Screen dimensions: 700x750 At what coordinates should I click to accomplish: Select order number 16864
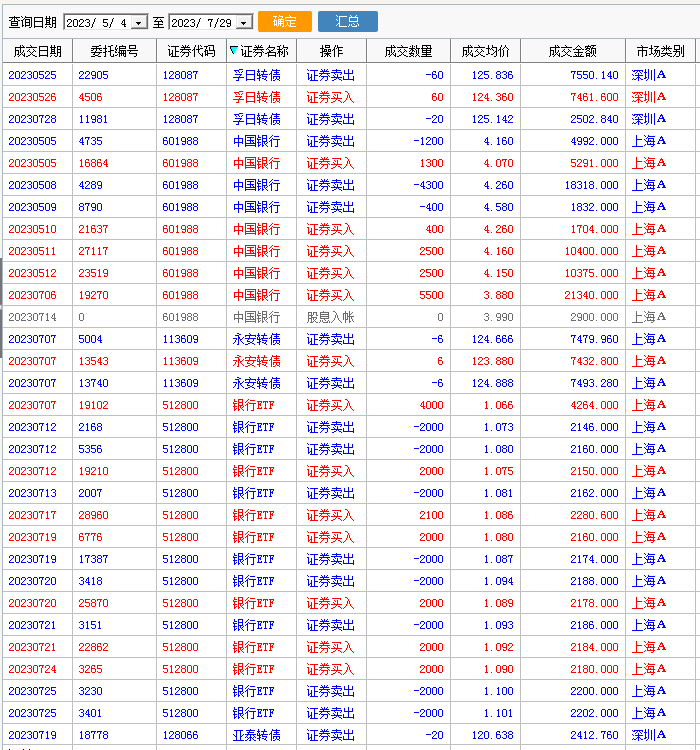pos(93,163)
